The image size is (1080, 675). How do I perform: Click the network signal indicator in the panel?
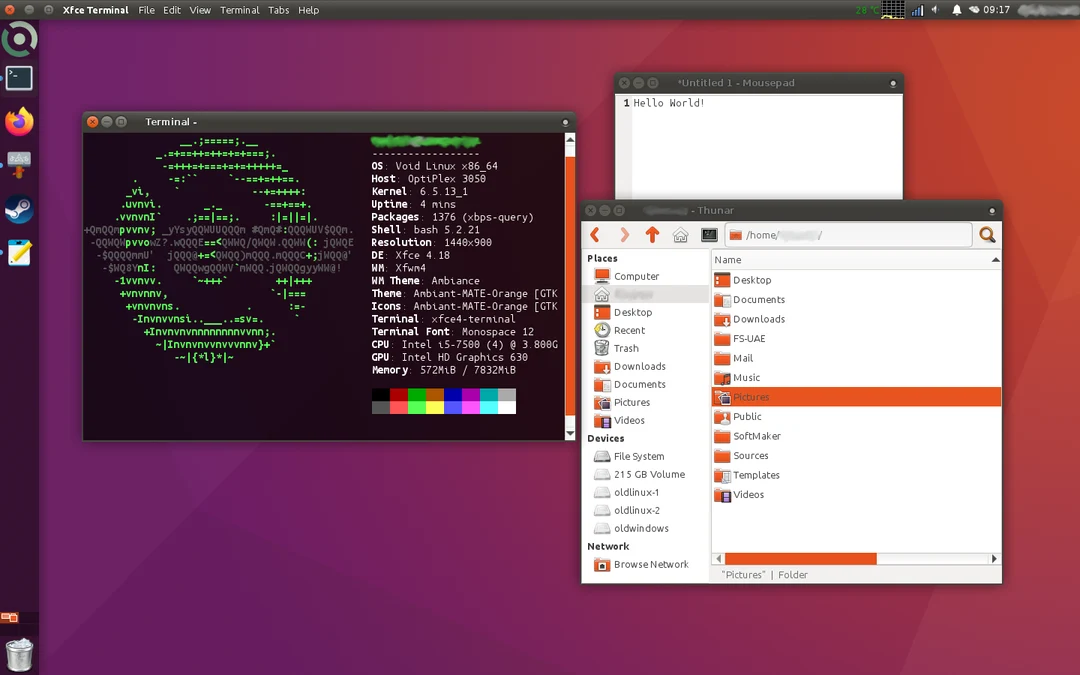click(x=917, y=10)
